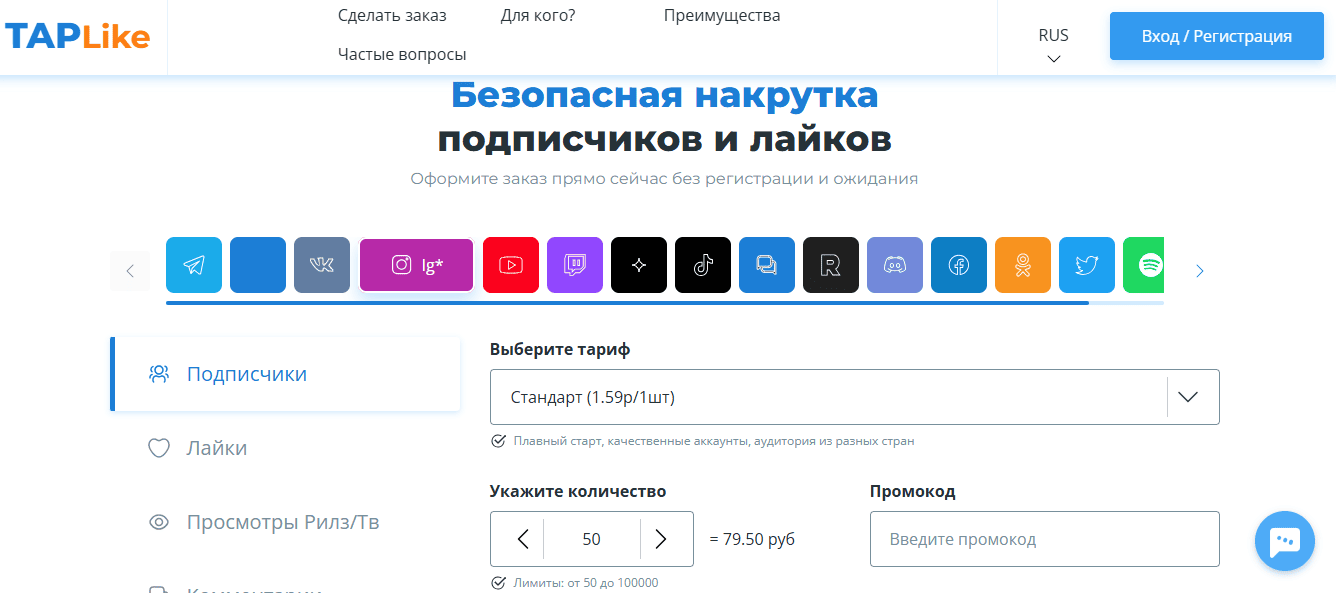Screen dimensions: 1336x593
Task: Click the 'Лимиты: от 50 до 100000' note
Action: (x=586, y=583)
